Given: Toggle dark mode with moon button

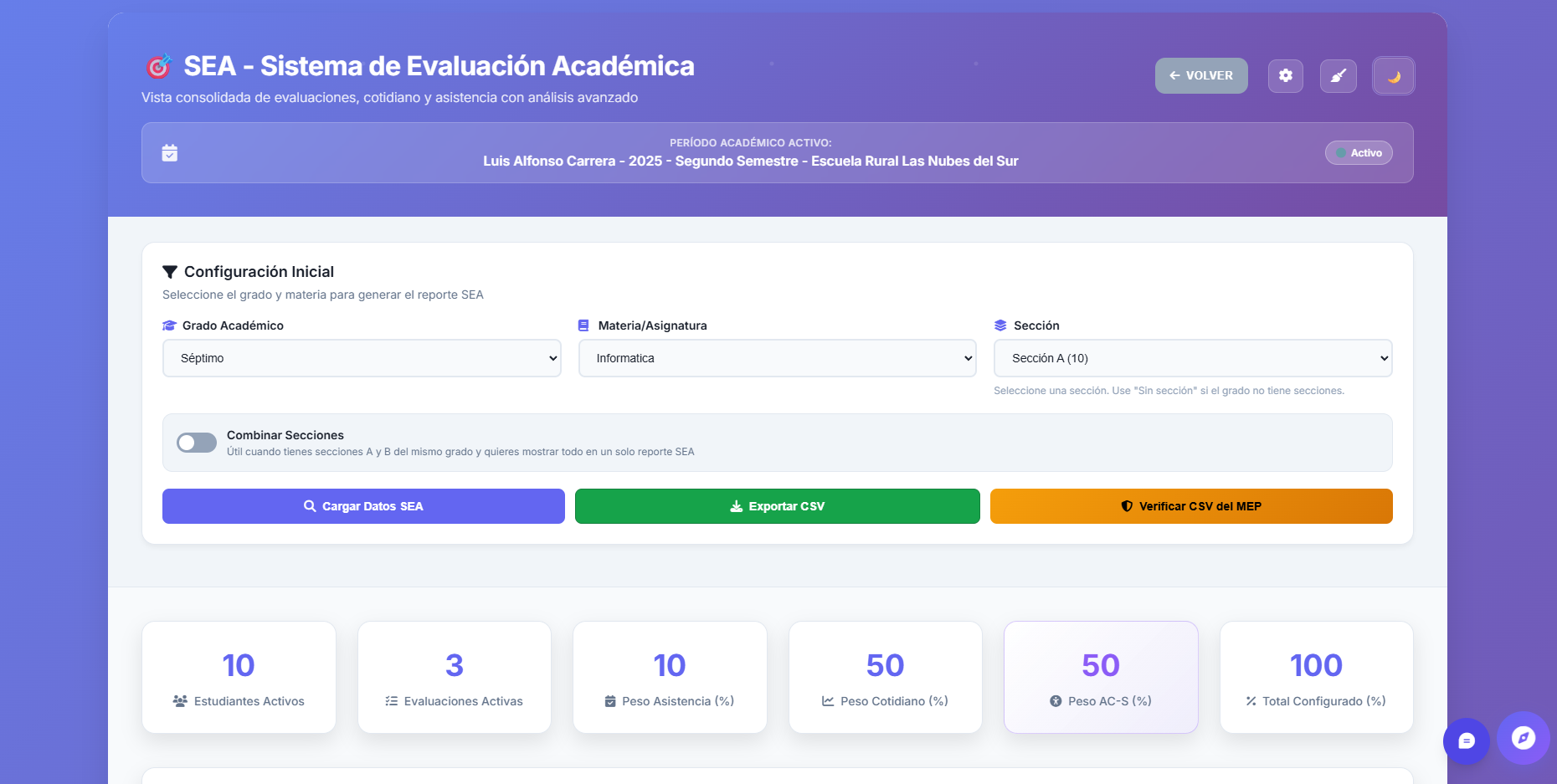Looking at the screenshot, I should (x=1393, y=75).
